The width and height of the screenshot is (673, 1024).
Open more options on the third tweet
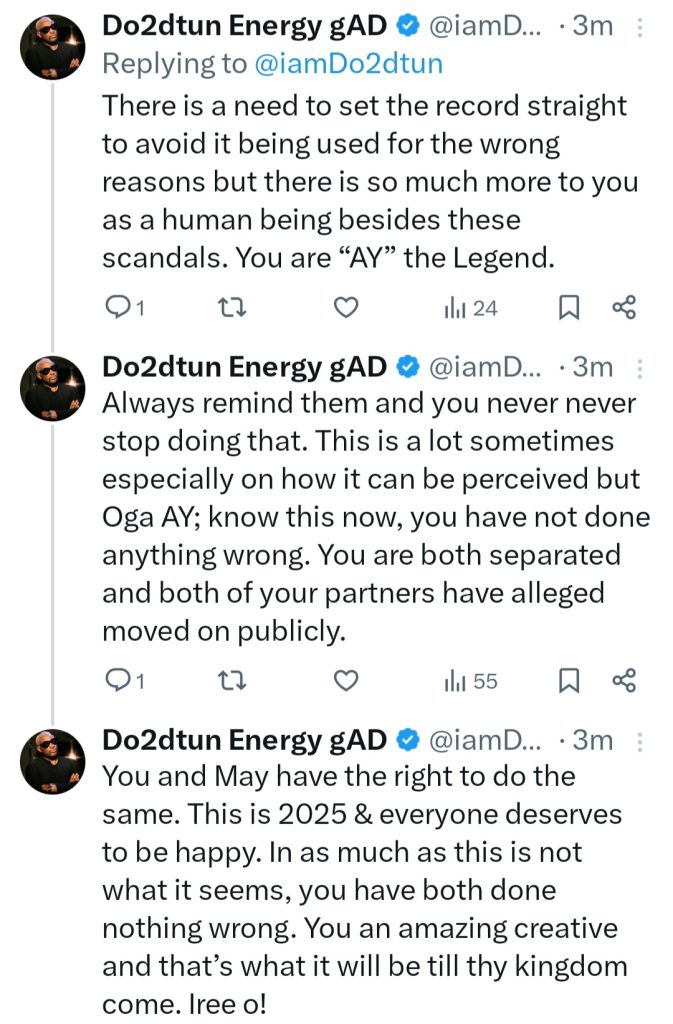point(640,740)
